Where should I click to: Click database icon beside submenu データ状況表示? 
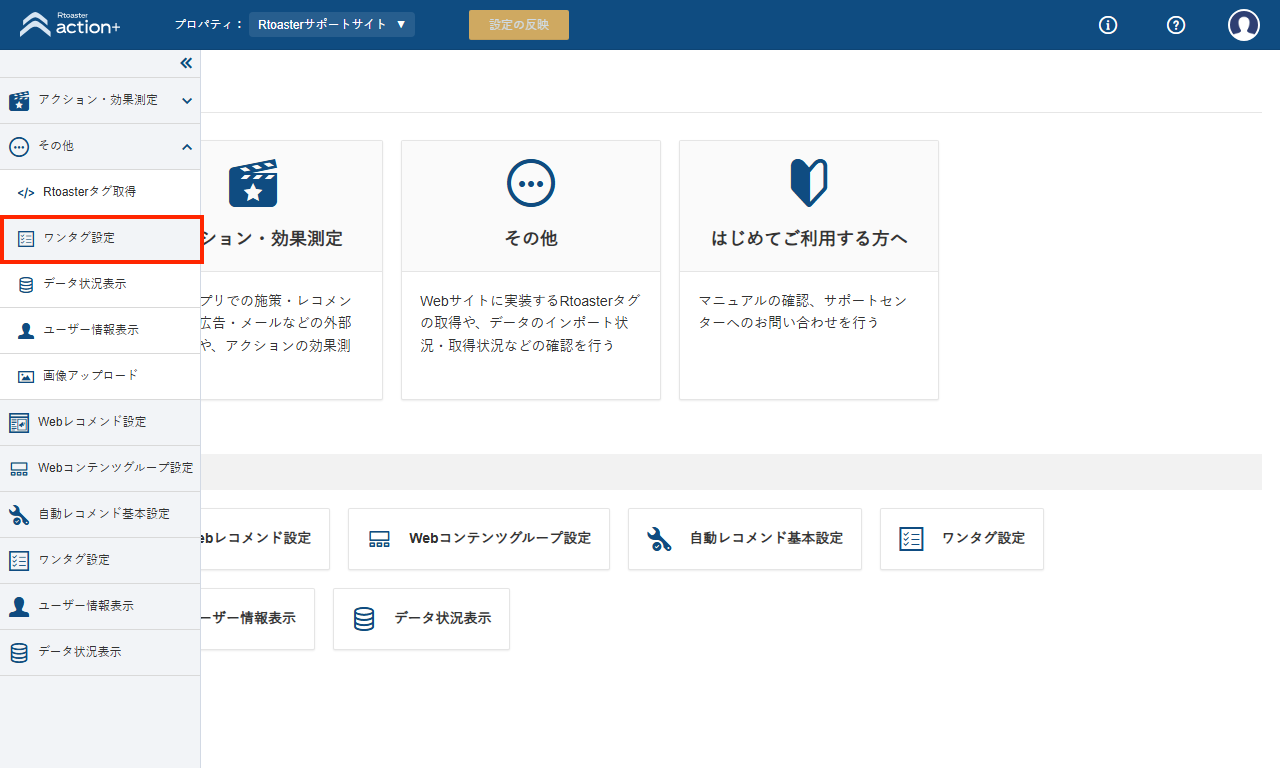pyautogui.click(x=26, y=285)
